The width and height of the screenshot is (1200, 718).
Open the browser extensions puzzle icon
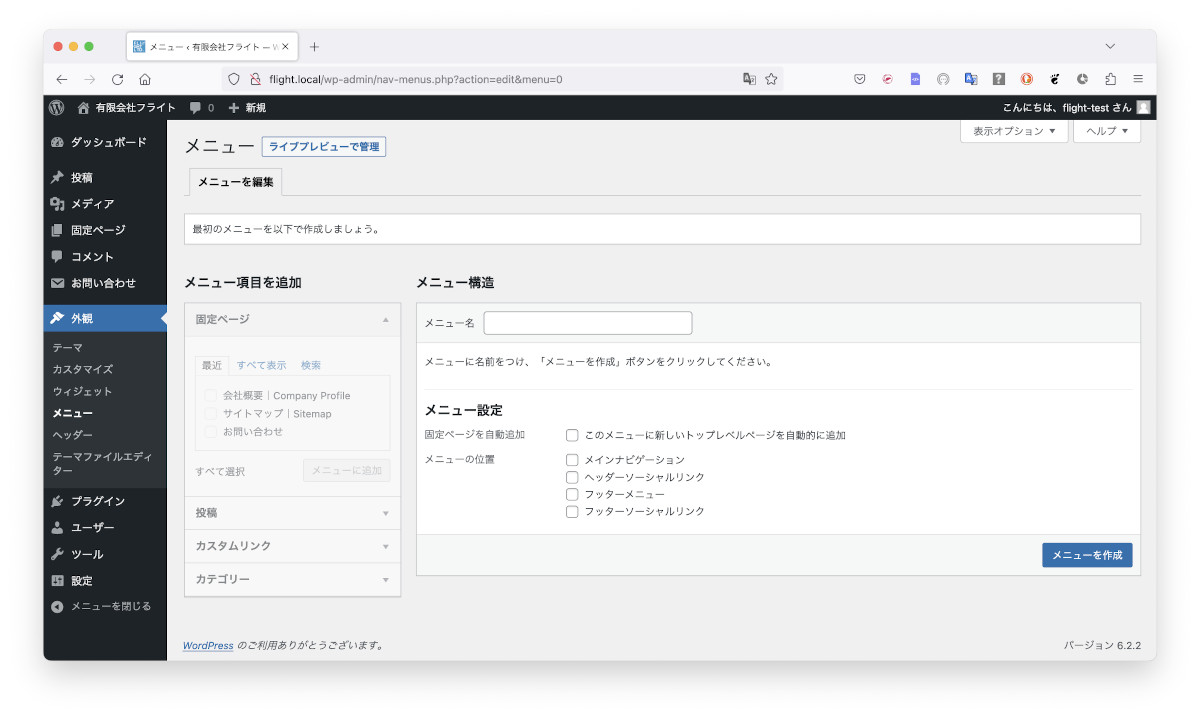(x=1110, y=79)
